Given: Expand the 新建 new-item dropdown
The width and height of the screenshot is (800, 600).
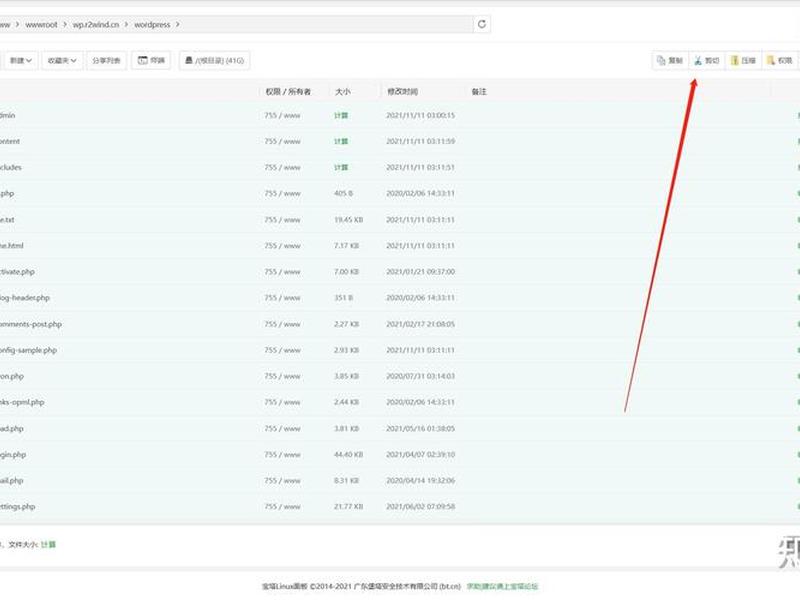Looking at the screenshot, I should point(21,61).
